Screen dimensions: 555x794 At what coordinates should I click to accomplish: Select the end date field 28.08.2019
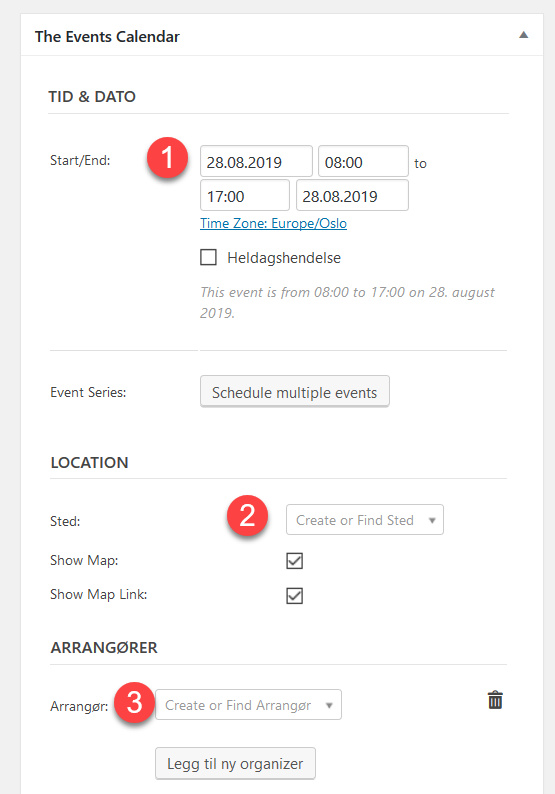coord(352,195)
